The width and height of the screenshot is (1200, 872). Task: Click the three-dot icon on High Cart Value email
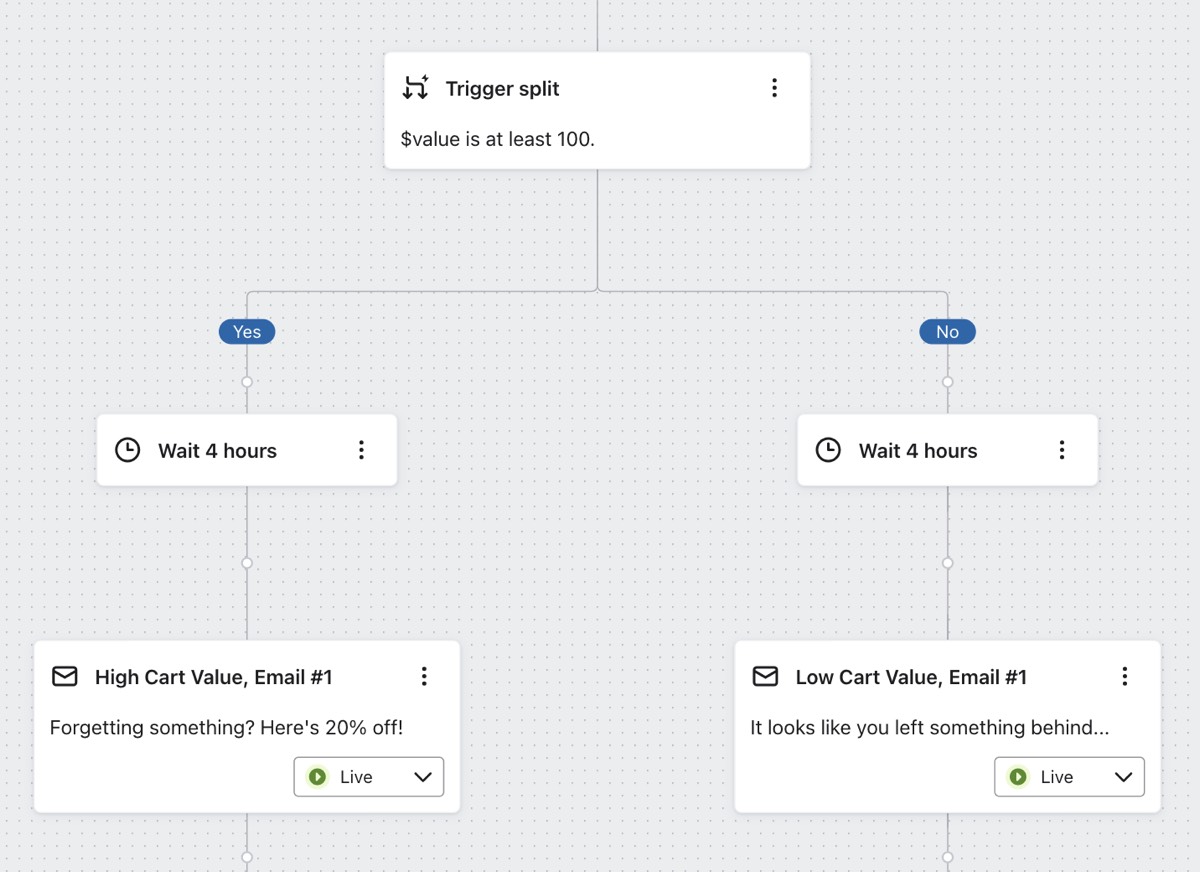coord(423,676)
